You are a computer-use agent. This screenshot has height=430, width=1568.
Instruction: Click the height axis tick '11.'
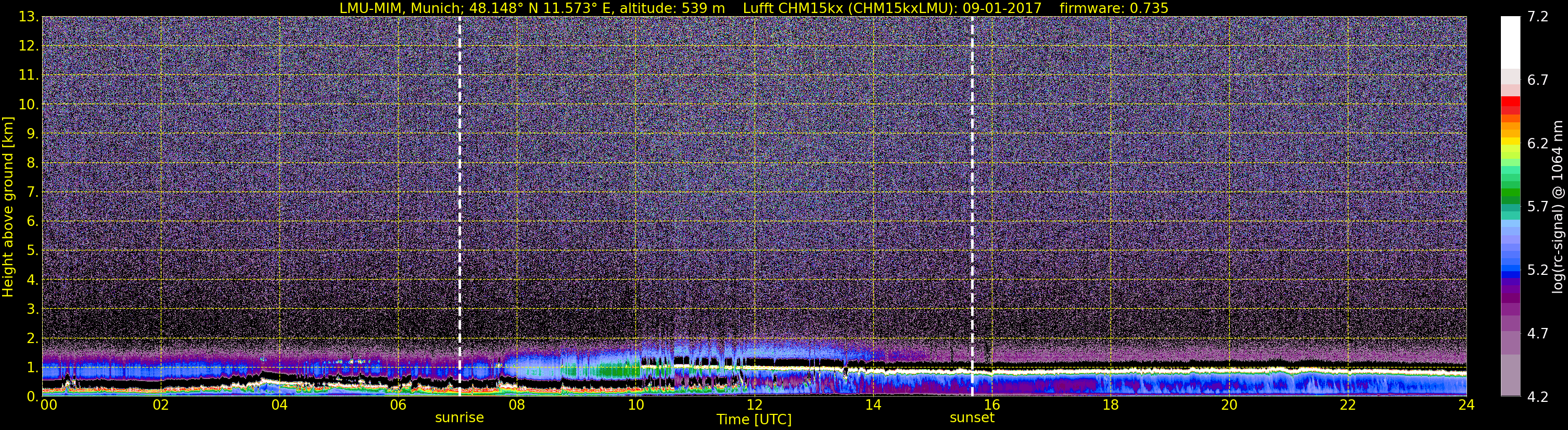coord(29,75)
